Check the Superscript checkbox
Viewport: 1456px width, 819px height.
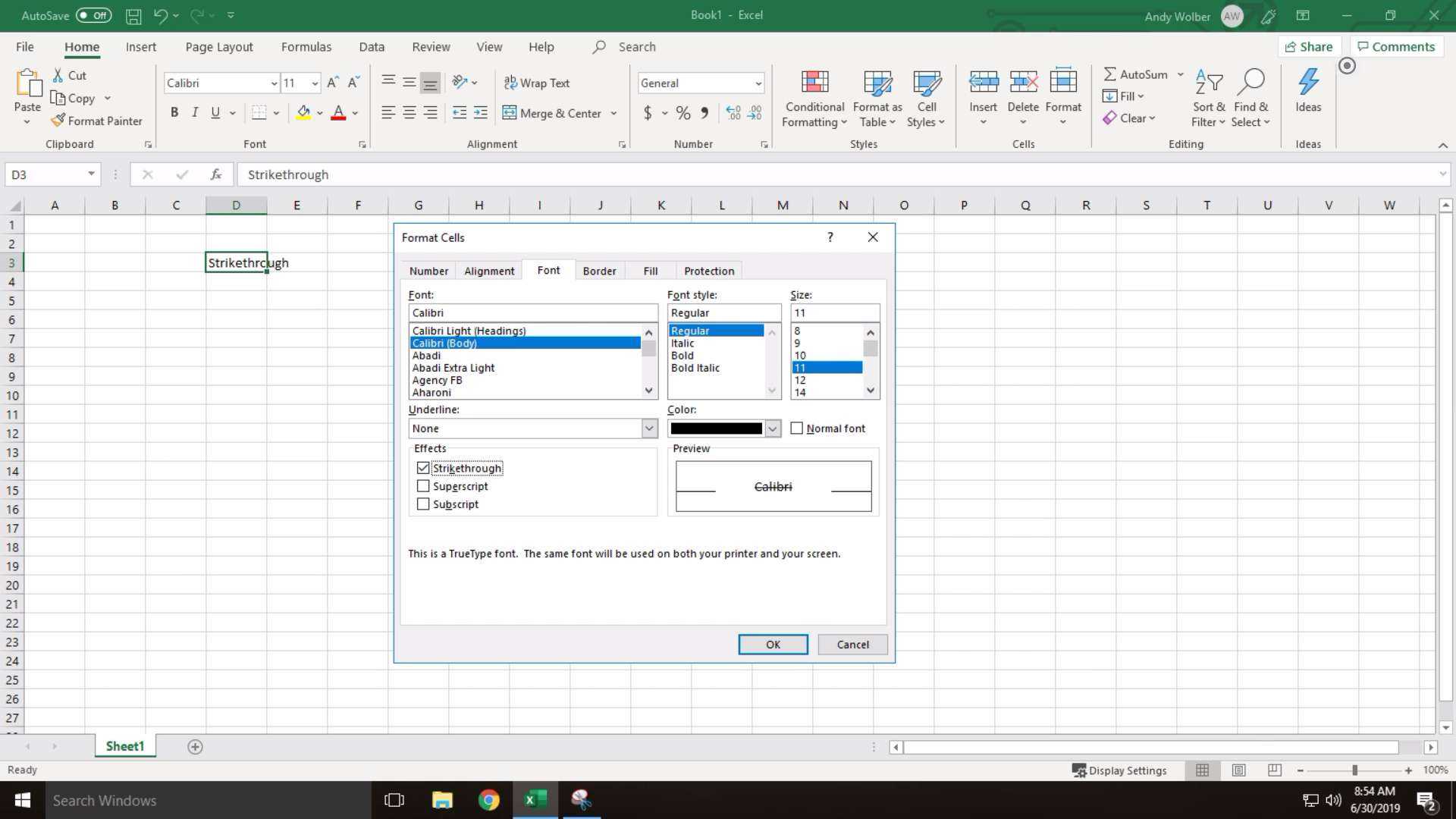(x=423, y=486)
